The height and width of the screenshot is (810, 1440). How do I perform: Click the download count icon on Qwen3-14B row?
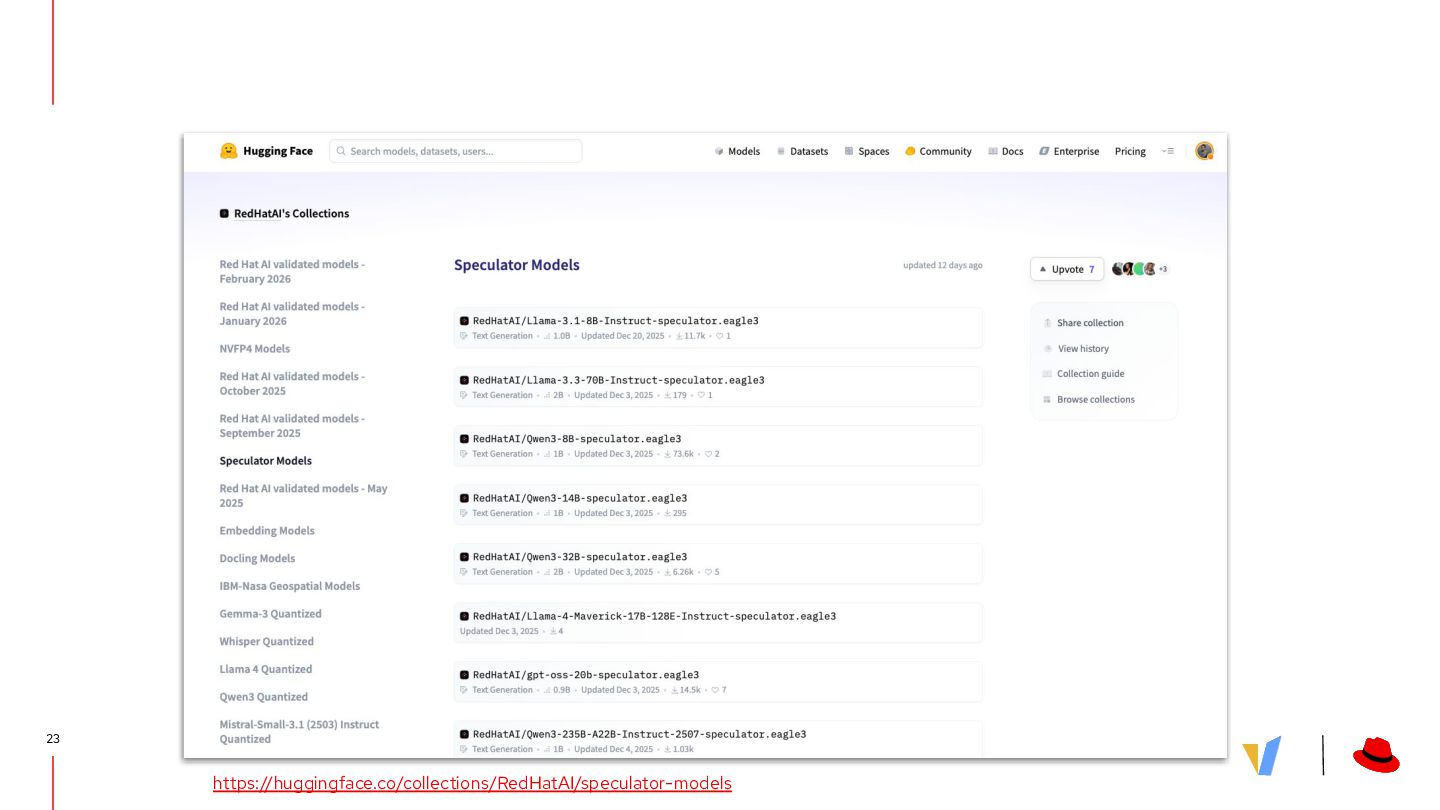668,513
